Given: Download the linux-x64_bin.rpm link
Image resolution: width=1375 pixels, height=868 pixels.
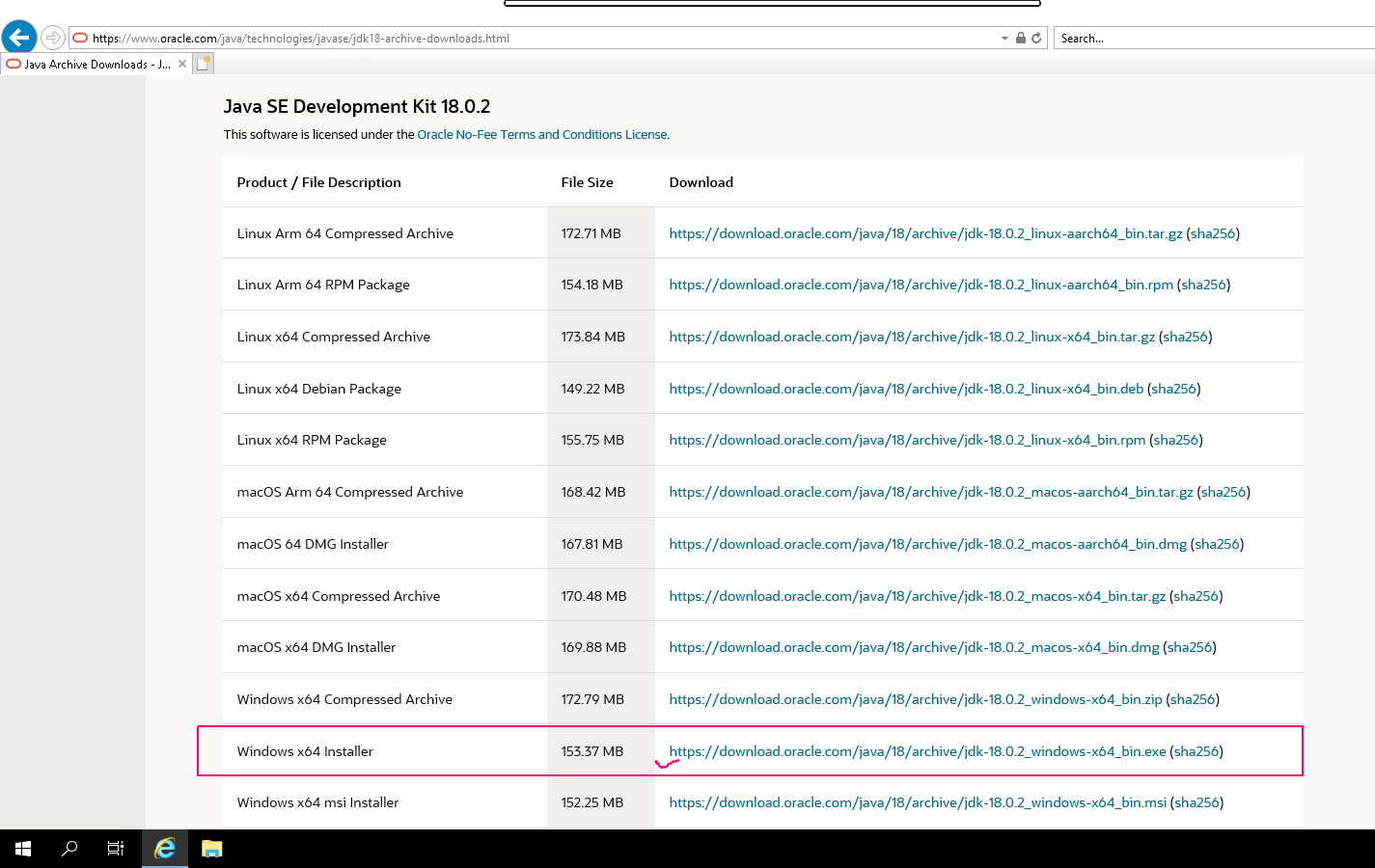Looking at the screenshot, I should [907, 440].
